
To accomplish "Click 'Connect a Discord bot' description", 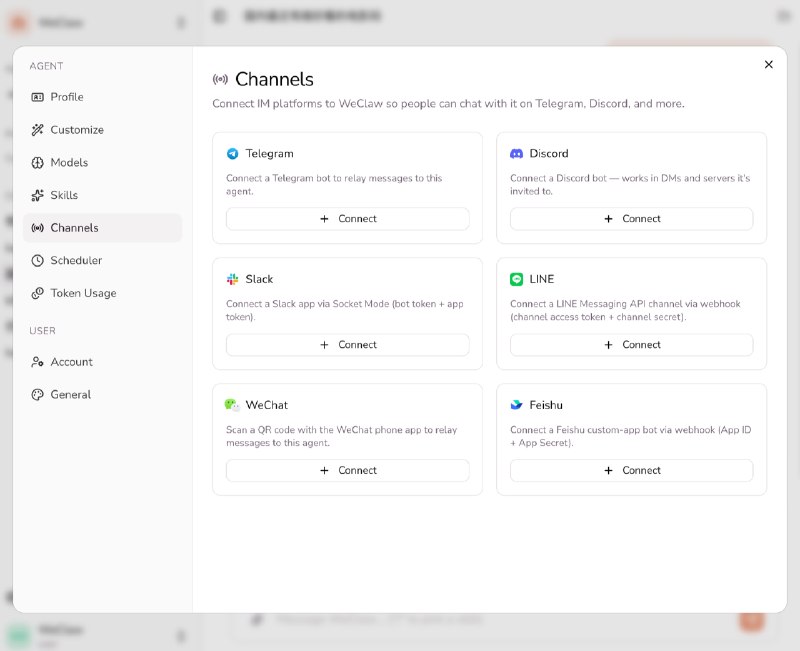I will pos(630,185).
